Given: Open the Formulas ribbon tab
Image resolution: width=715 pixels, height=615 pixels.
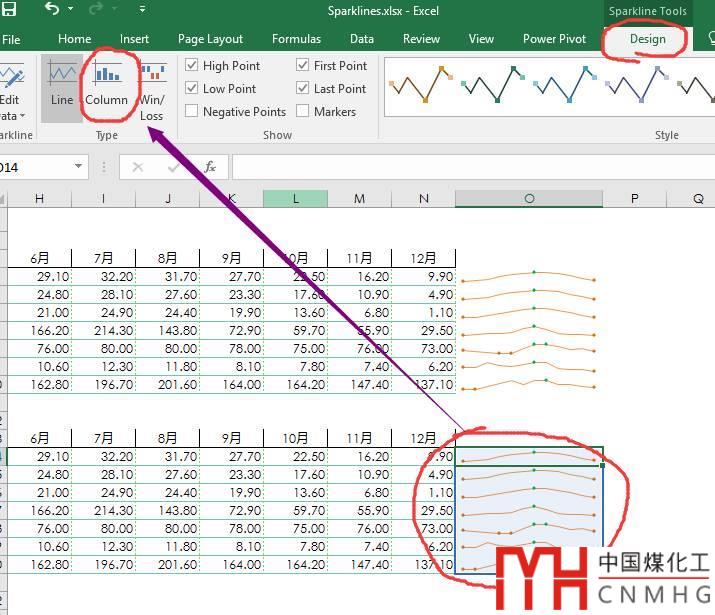Looking at the screenshot, I should click(x=296, y=39).
